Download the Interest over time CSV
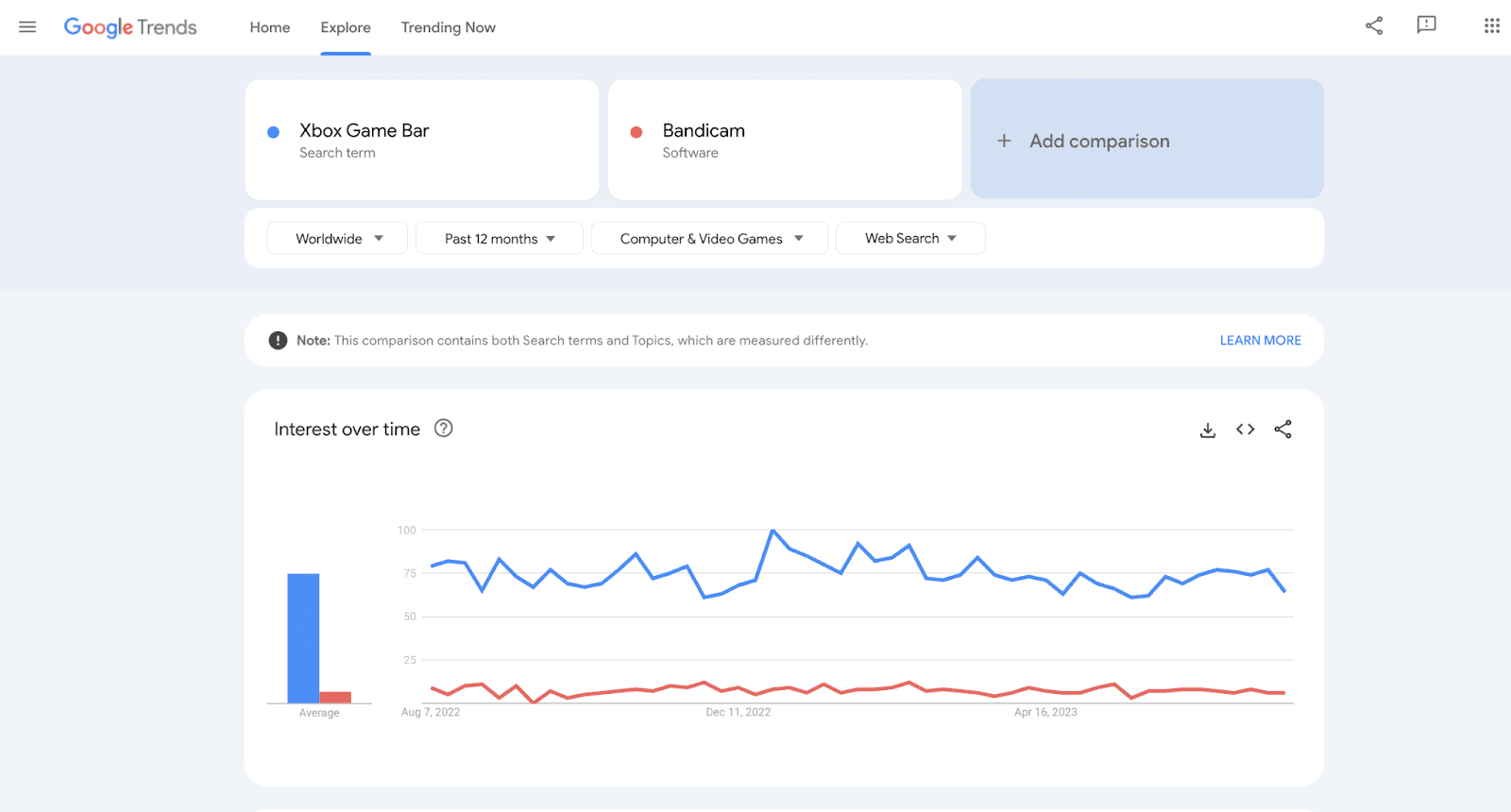Viewport: 1511px width, 812px height. [x=1207, y=431]
